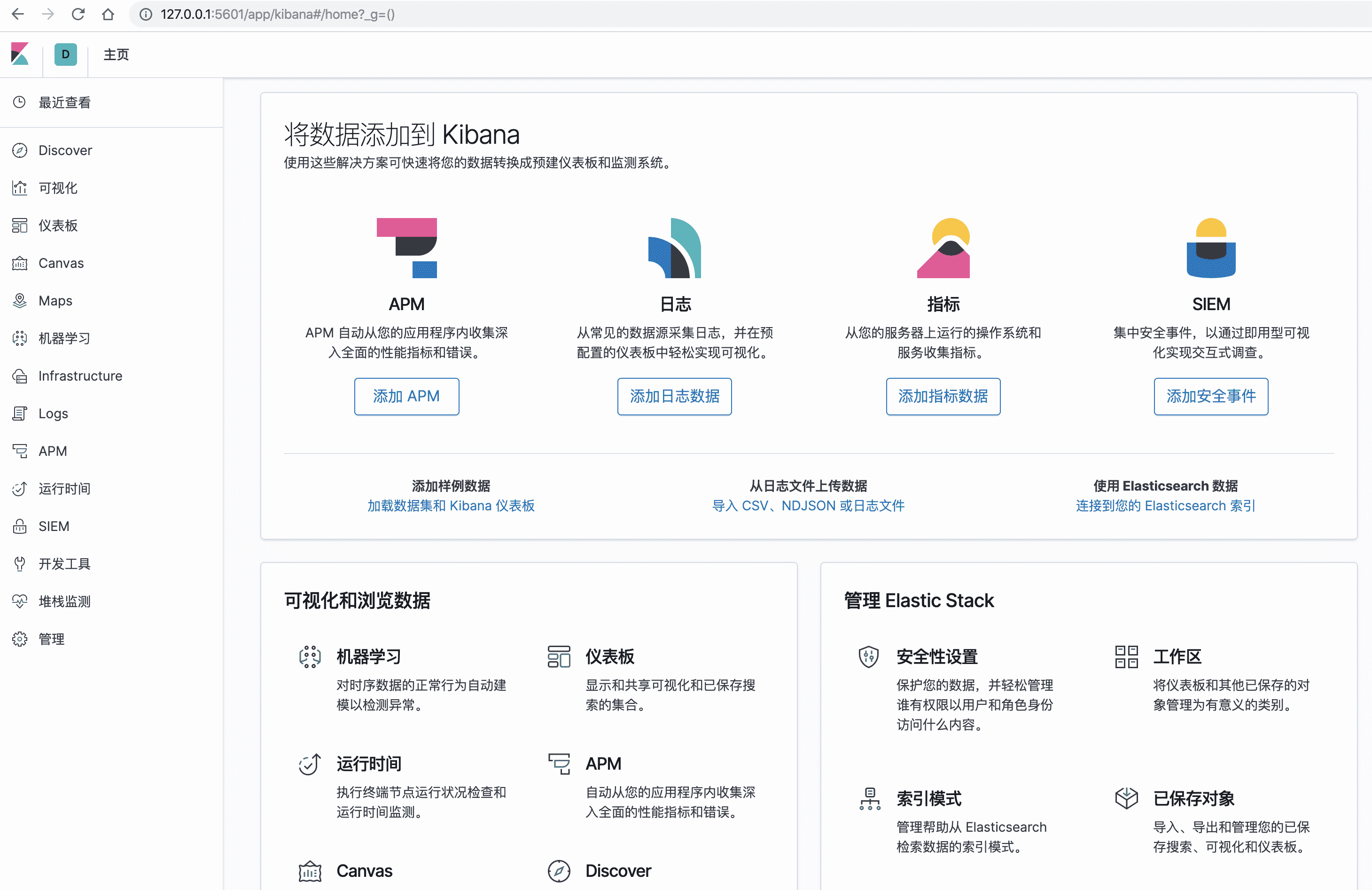The height and width of the screenshot is (890, 1372).
Task: Open 索引模式 title
Action: [x=929, y=798]
